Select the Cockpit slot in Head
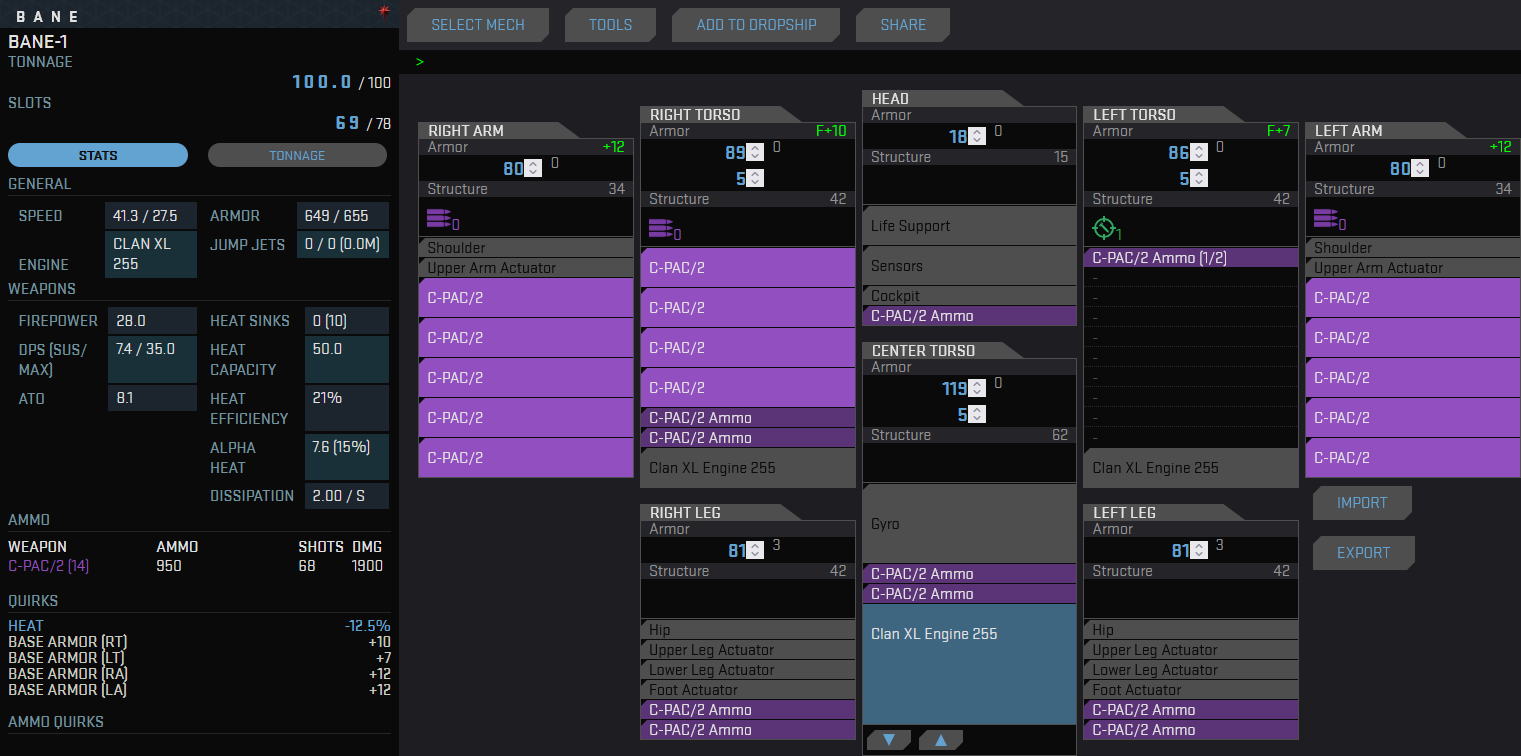Viewport: 1521px width, 756px height. click(969, 296)
